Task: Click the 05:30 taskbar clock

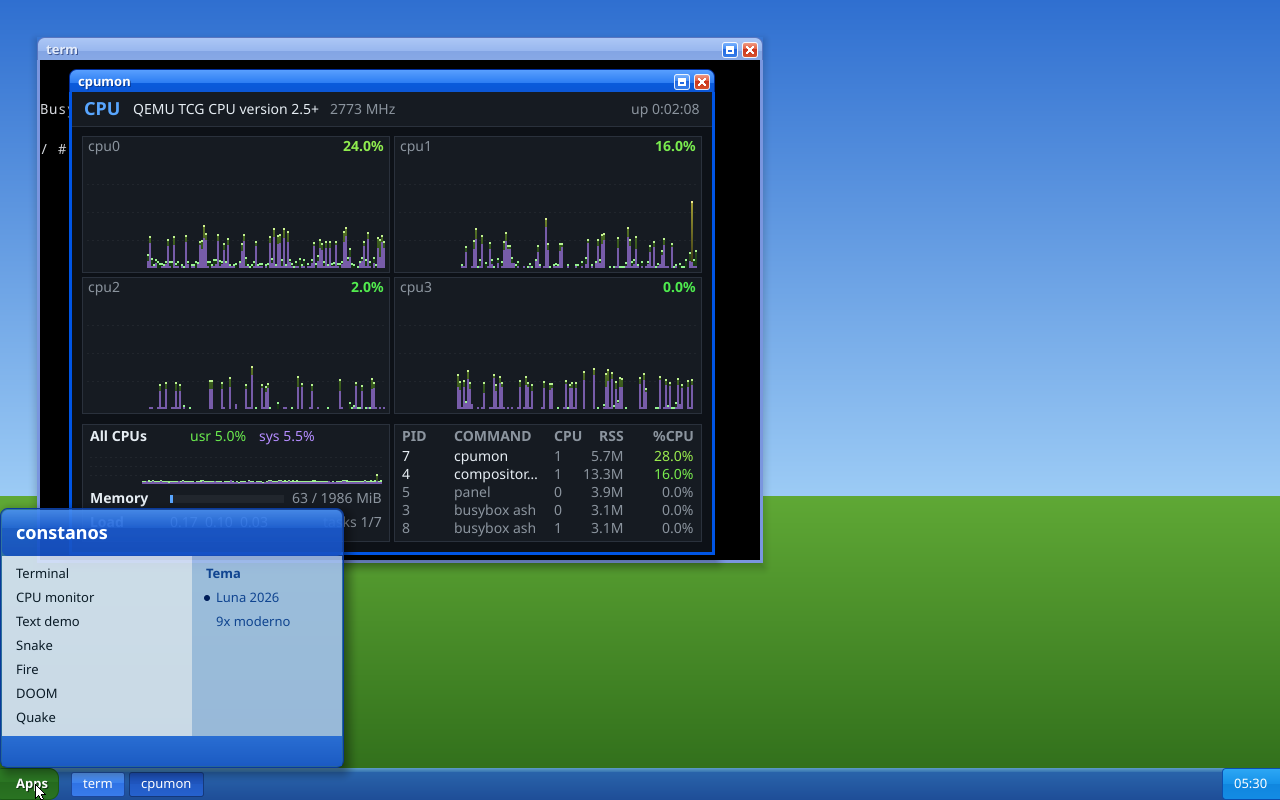Action: (1250, 784)
